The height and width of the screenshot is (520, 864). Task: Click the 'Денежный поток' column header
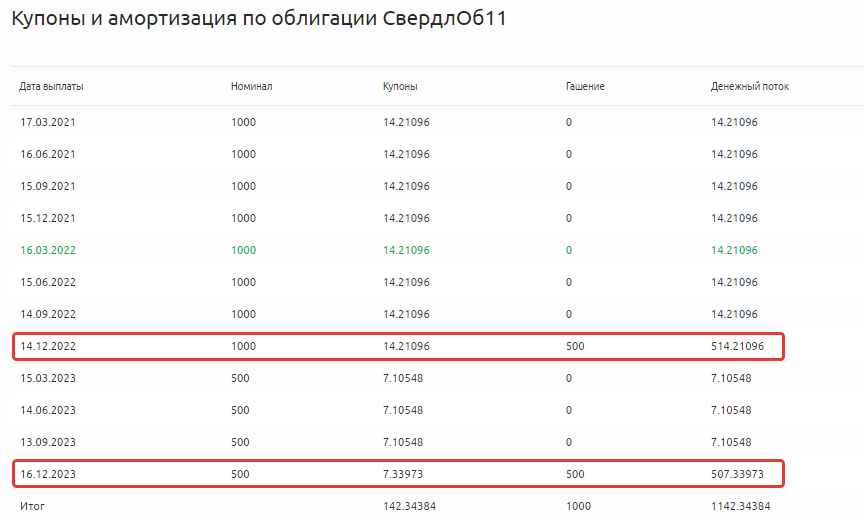[749, 87]
